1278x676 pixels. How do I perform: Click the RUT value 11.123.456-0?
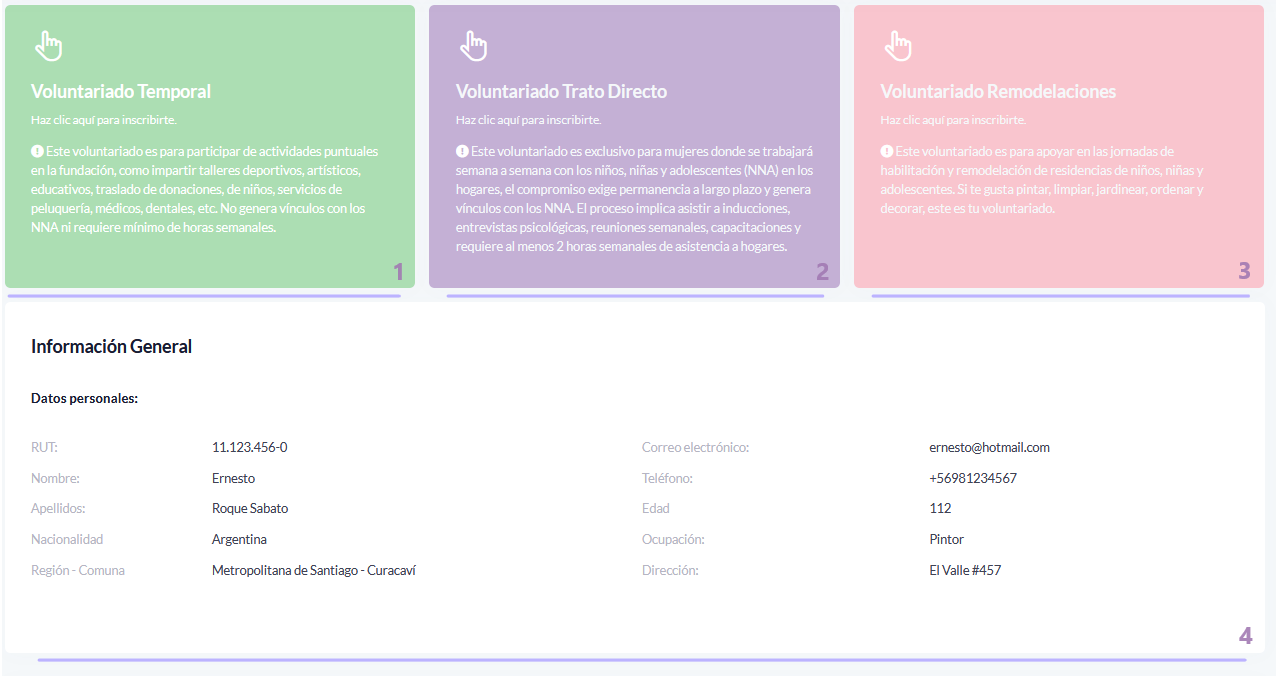249,448
